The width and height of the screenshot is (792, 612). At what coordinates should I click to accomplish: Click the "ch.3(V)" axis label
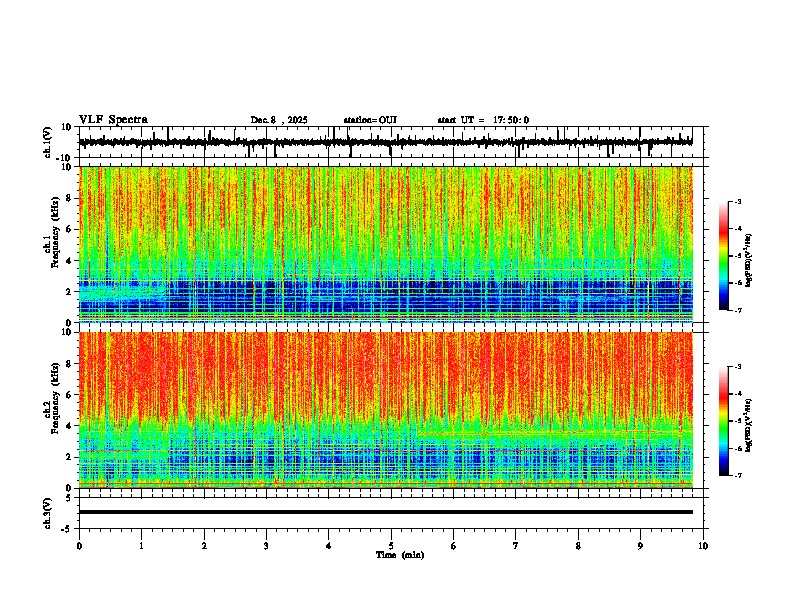(x=48, y=513)
